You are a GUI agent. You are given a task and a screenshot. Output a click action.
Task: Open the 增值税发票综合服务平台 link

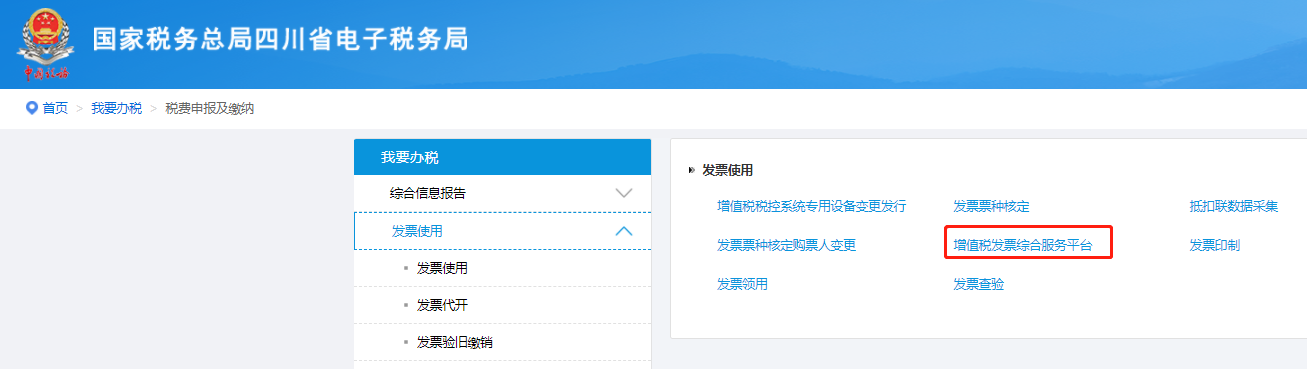[1023, 245]
